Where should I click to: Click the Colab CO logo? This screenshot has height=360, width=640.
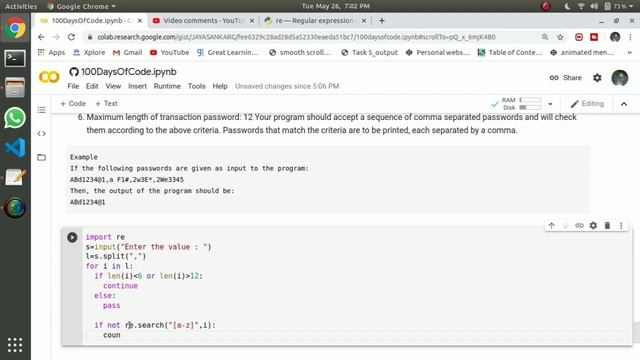(49, 77)
